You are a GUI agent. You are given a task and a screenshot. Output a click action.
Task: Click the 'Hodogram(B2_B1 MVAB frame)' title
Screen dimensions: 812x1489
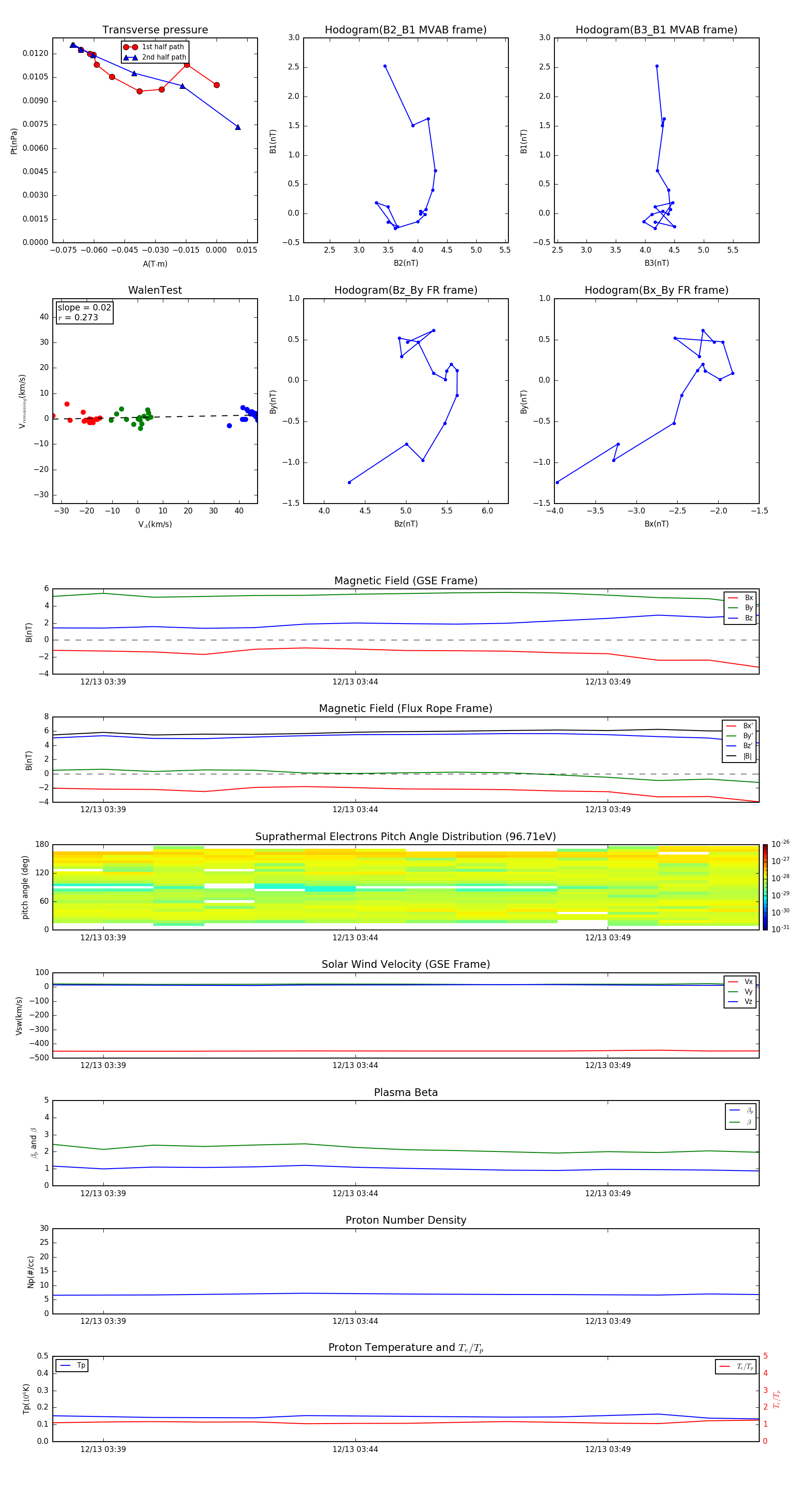406,30
